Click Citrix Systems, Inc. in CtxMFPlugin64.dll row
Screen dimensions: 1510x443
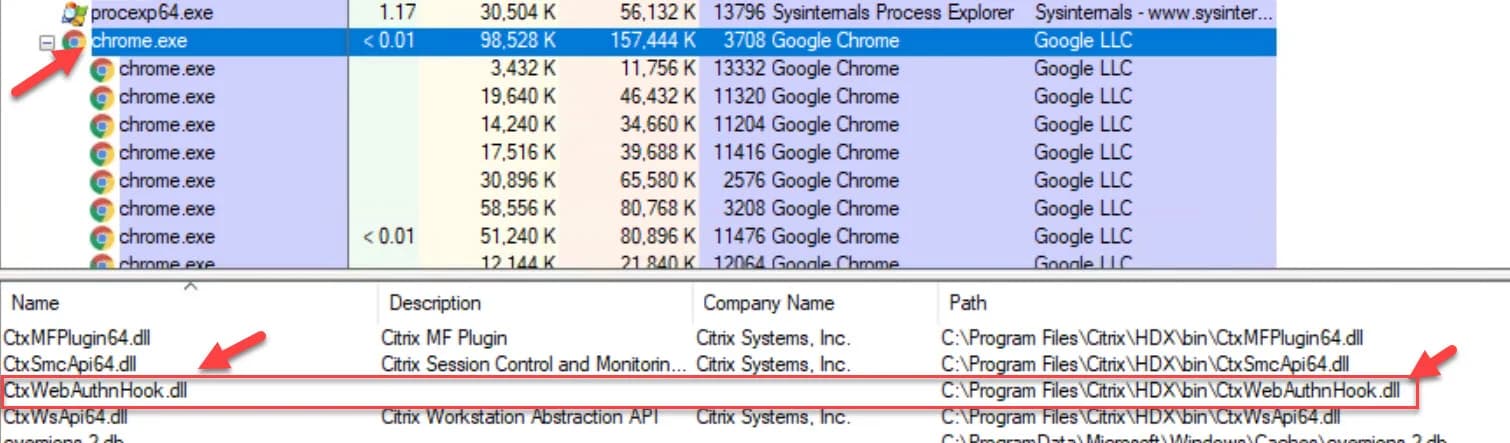tap(773, 338)
